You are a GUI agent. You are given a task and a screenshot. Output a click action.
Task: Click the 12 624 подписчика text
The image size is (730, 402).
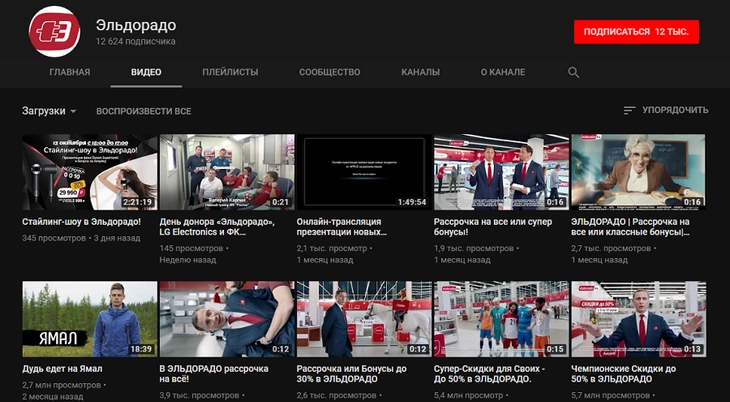coord(135,41)
